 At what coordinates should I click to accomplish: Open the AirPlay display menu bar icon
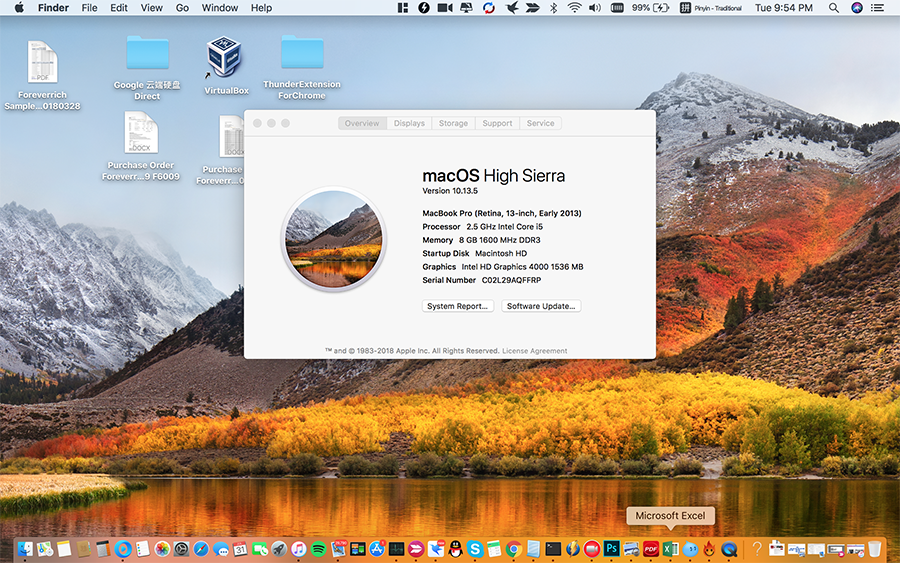click(x=467, y=8)
